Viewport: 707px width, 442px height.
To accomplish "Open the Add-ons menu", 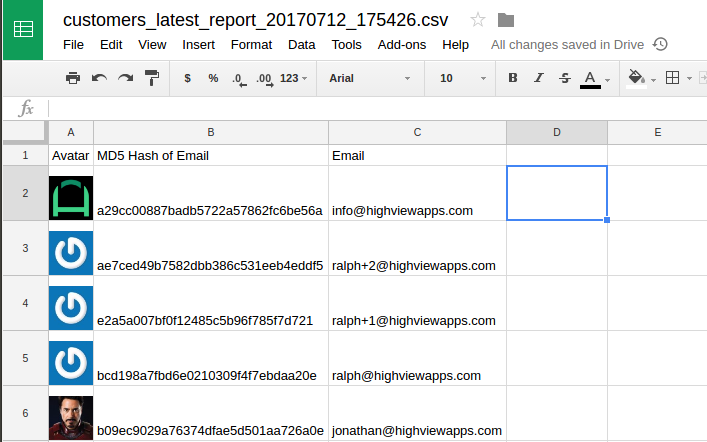I will coord(403,45).
